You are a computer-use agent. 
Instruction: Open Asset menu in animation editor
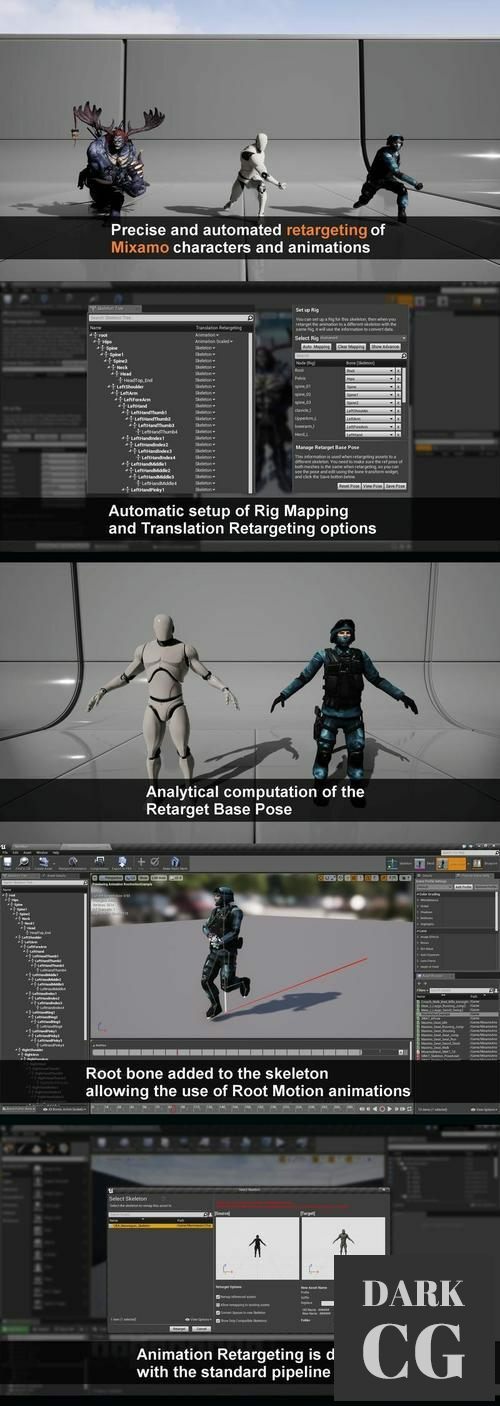click(27, 851)
